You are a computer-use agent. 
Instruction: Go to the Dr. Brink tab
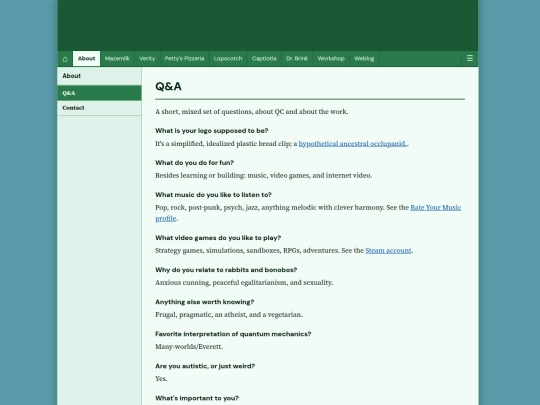[x=297, y=59]
